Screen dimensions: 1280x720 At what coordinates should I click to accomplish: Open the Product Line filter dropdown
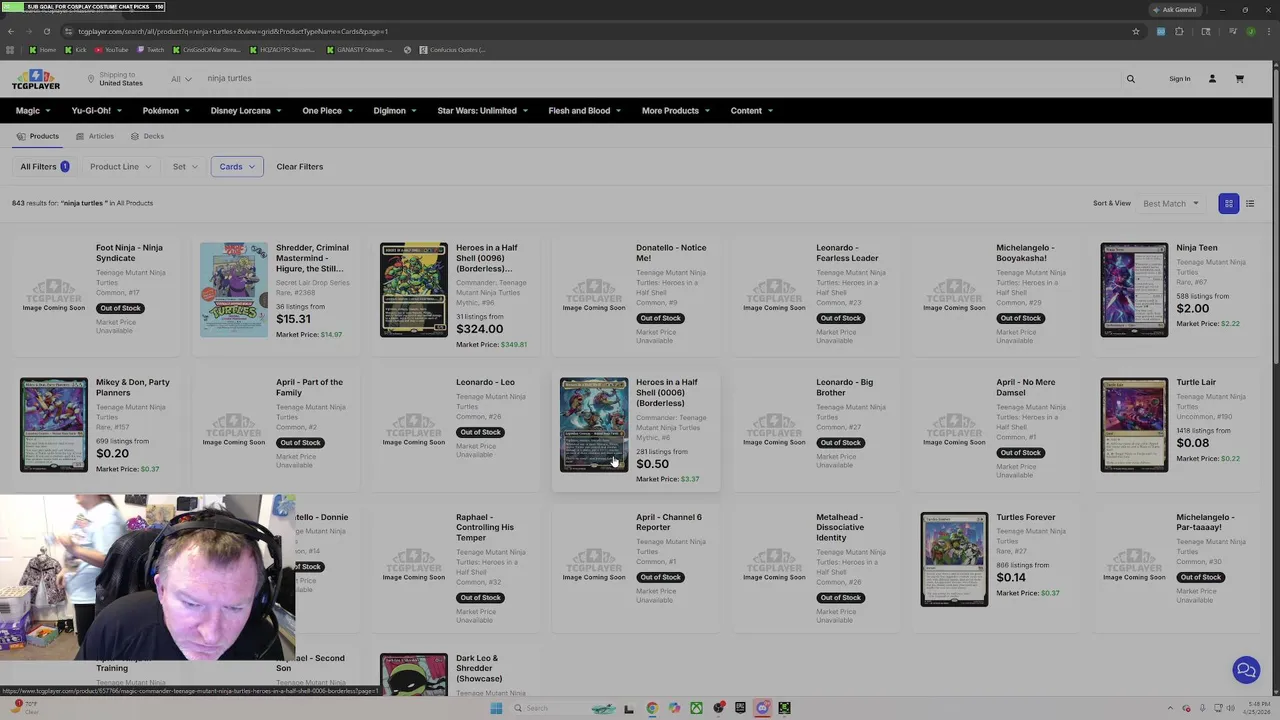click(x=120, y=167)
